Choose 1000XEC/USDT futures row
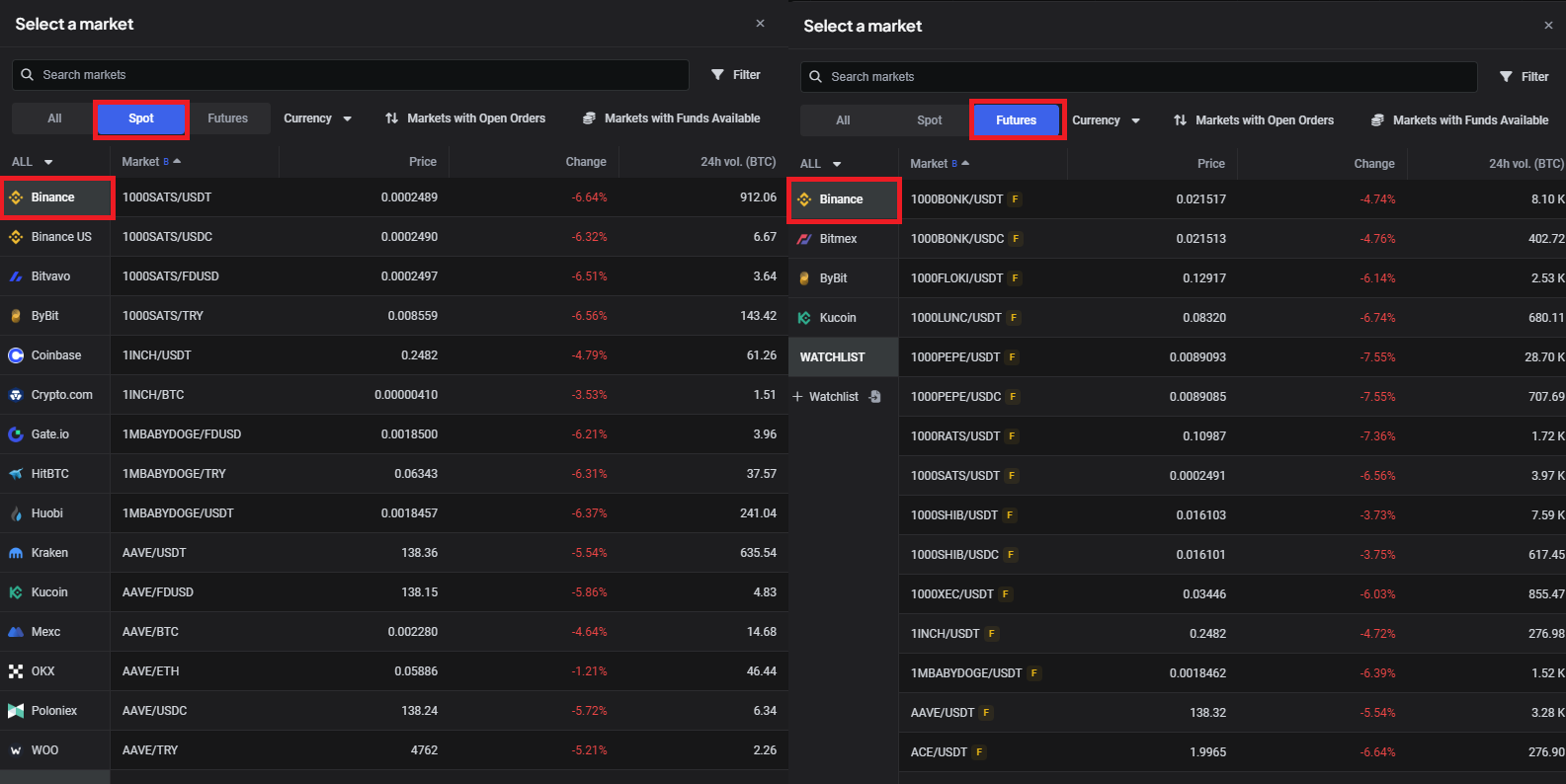1566x784 pixels. 1232,594
